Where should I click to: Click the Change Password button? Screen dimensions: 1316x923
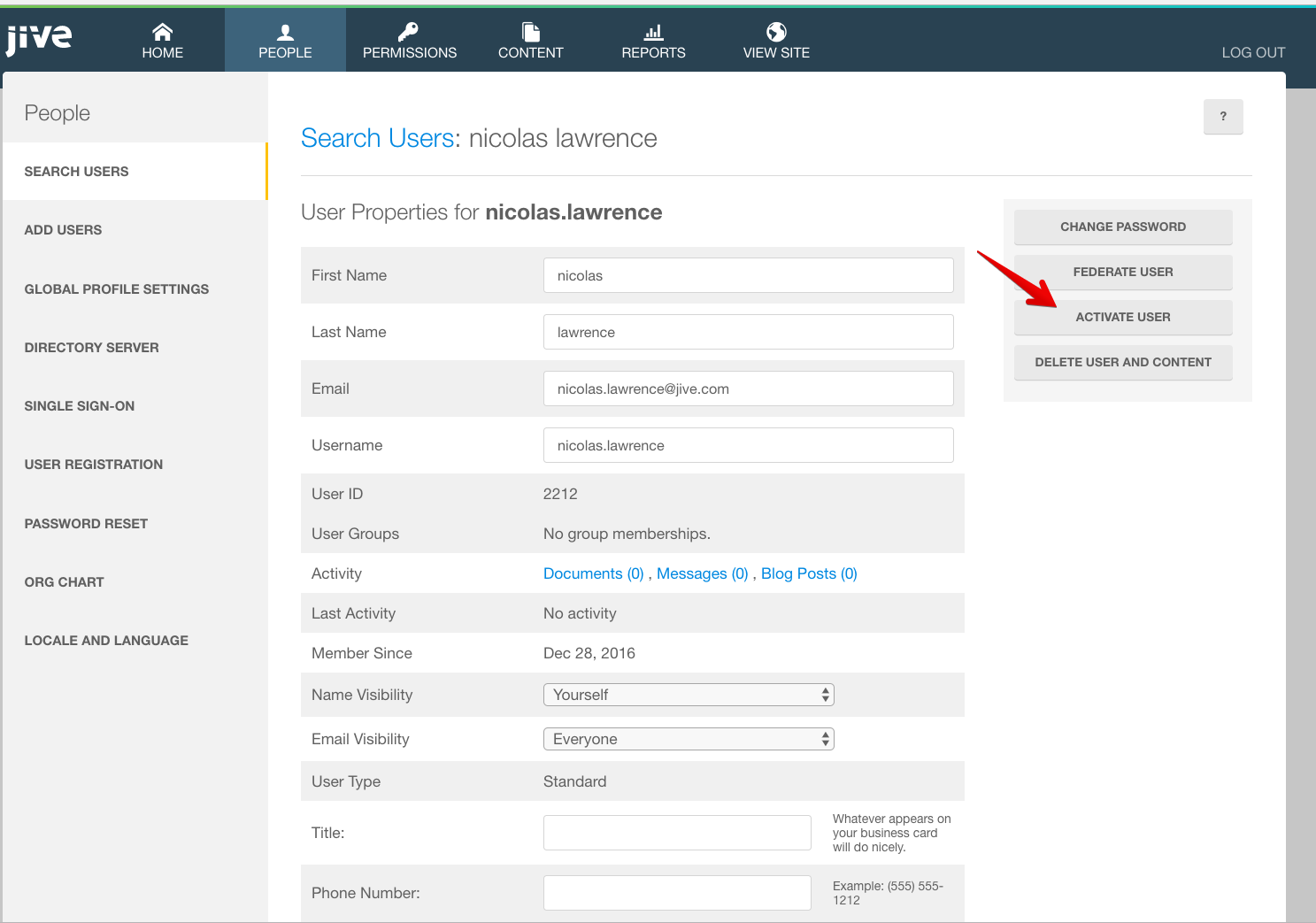click(x=1122, y=227)
